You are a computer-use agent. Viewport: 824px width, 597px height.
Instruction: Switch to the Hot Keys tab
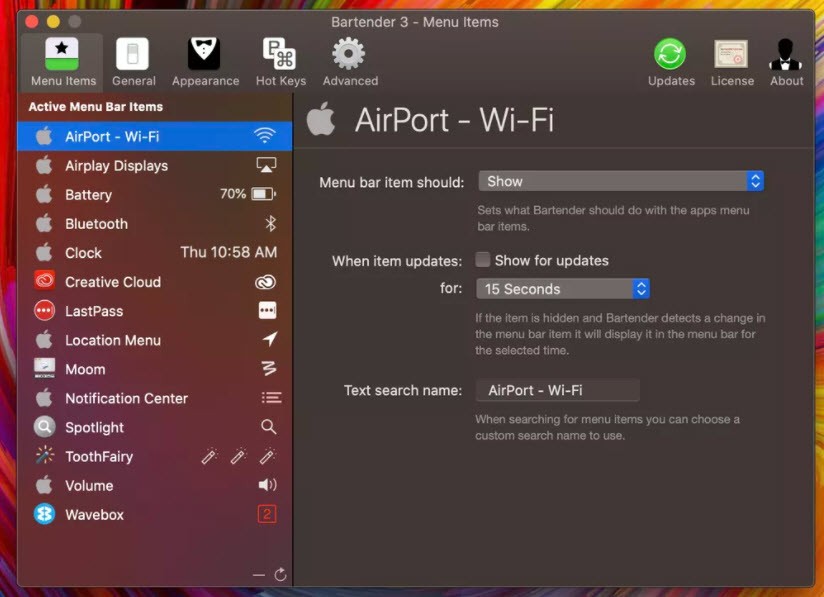tap(280, 62)
